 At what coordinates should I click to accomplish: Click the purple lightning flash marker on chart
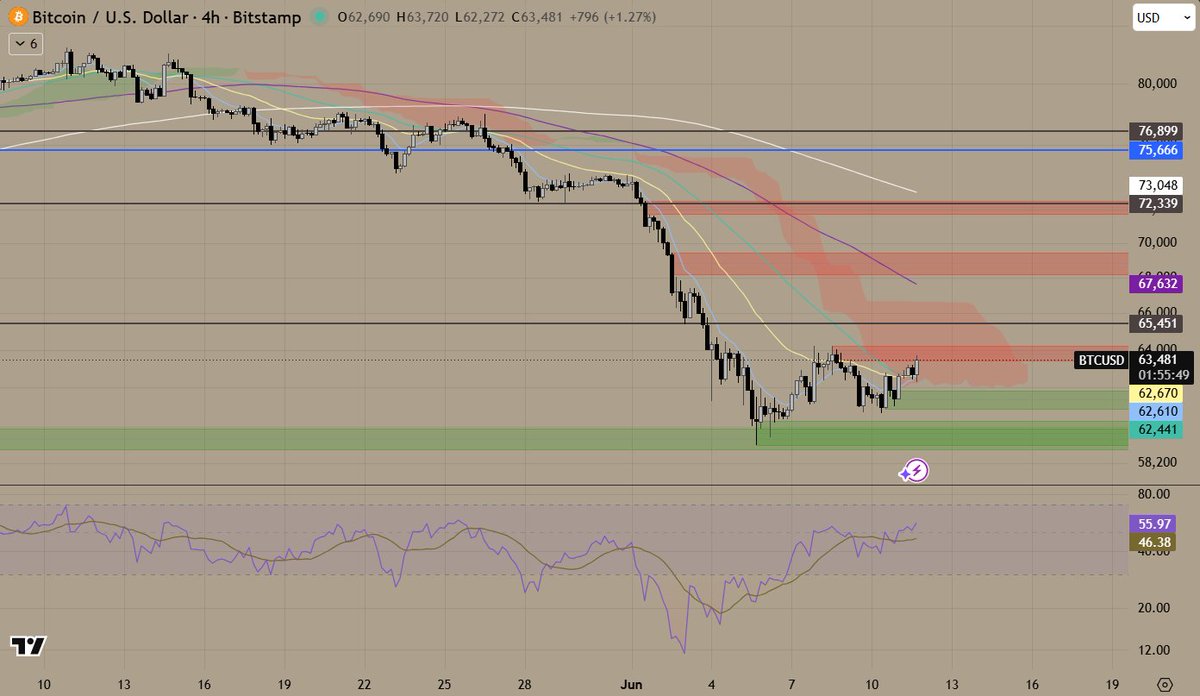point(916,471)
